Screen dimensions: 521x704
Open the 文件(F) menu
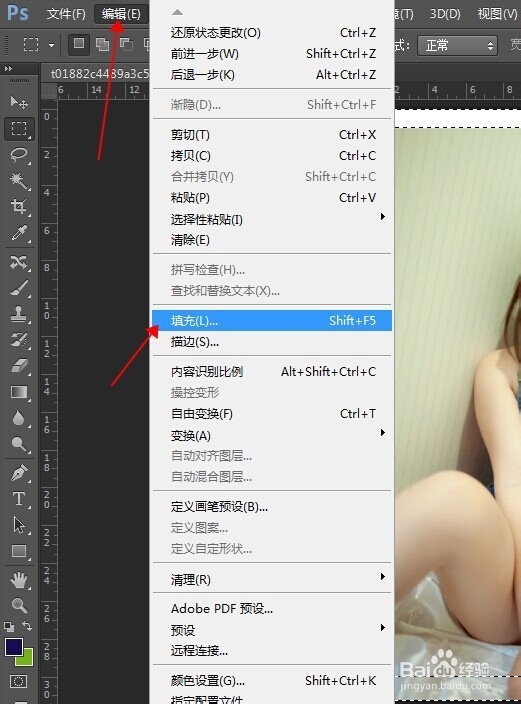tap(66, 14)
